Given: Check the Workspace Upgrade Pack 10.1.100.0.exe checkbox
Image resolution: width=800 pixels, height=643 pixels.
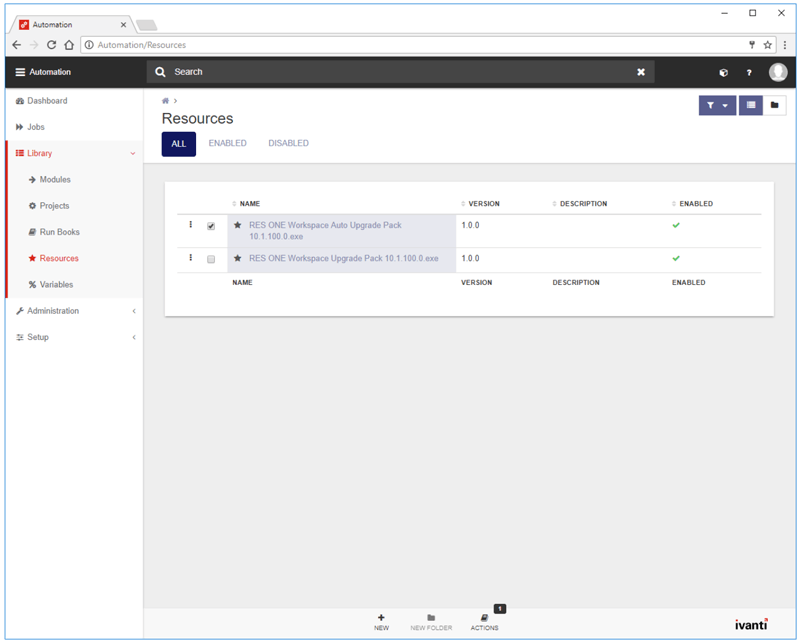Looking at the screenshot, I should [x=211, y=259].
